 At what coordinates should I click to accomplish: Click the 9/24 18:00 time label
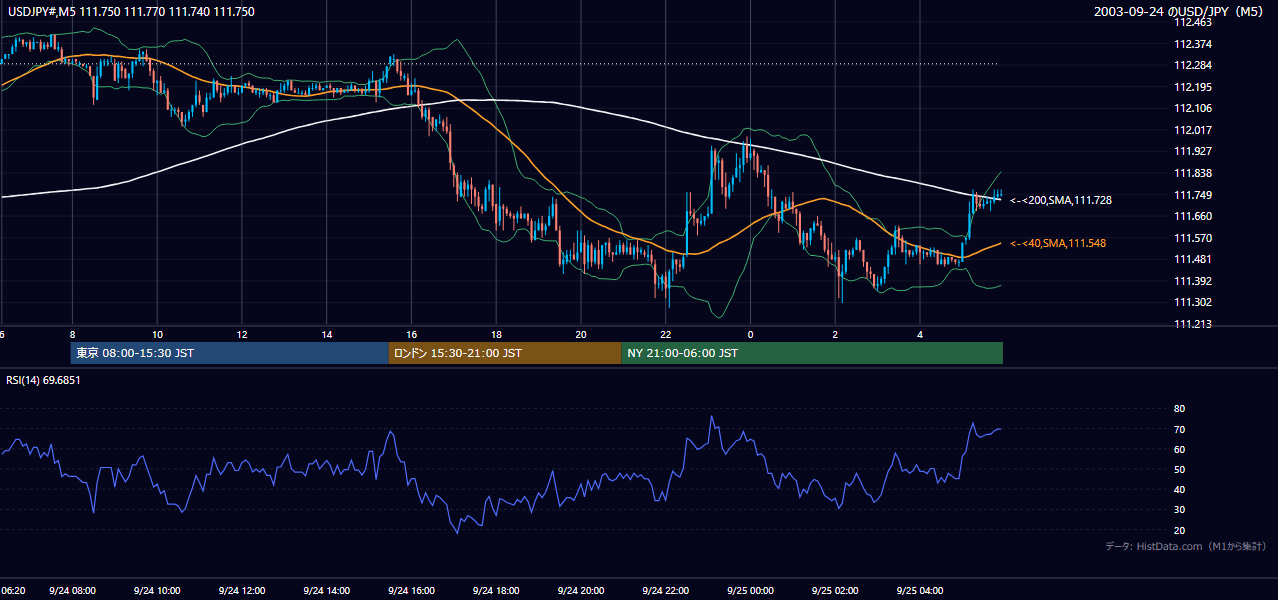[496, 591]
